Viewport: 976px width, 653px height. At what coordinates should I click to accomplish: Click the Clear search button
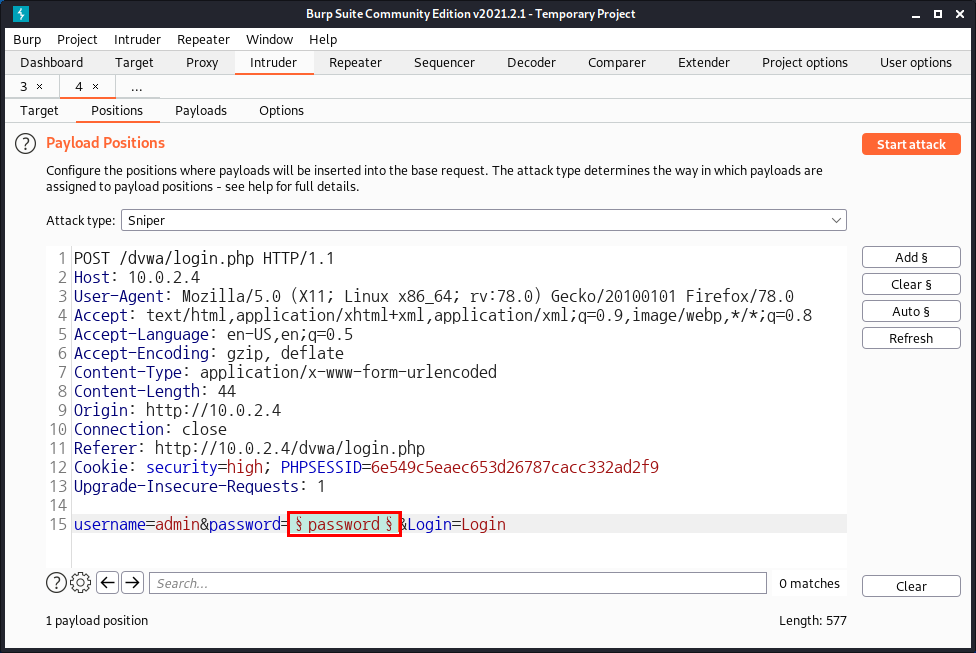(x=911, y=586)
